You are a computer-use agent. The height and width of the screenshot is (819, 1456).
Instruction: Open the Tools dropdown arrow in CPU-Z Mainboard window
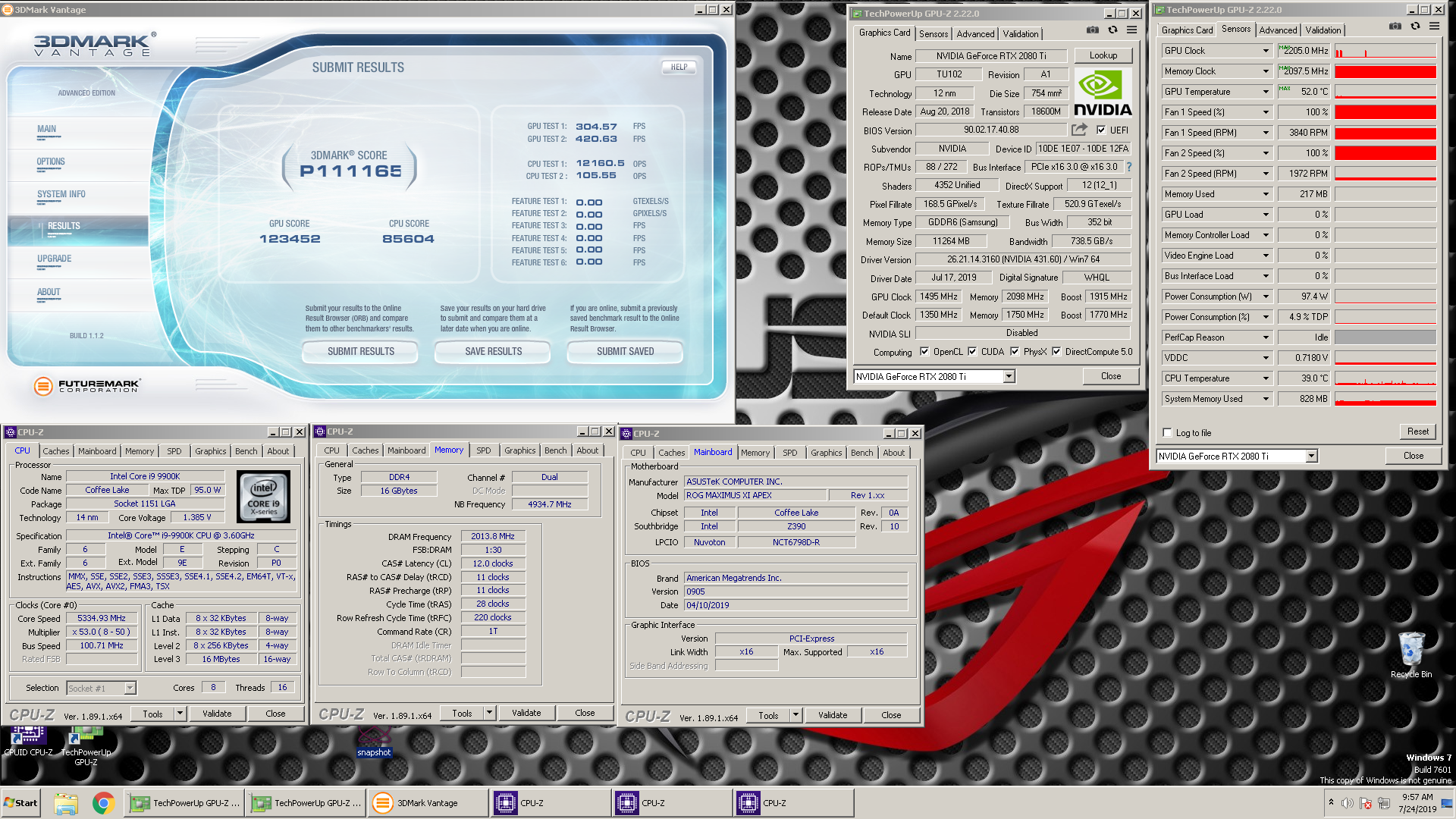pyautogui.click(x=795, y=715)
